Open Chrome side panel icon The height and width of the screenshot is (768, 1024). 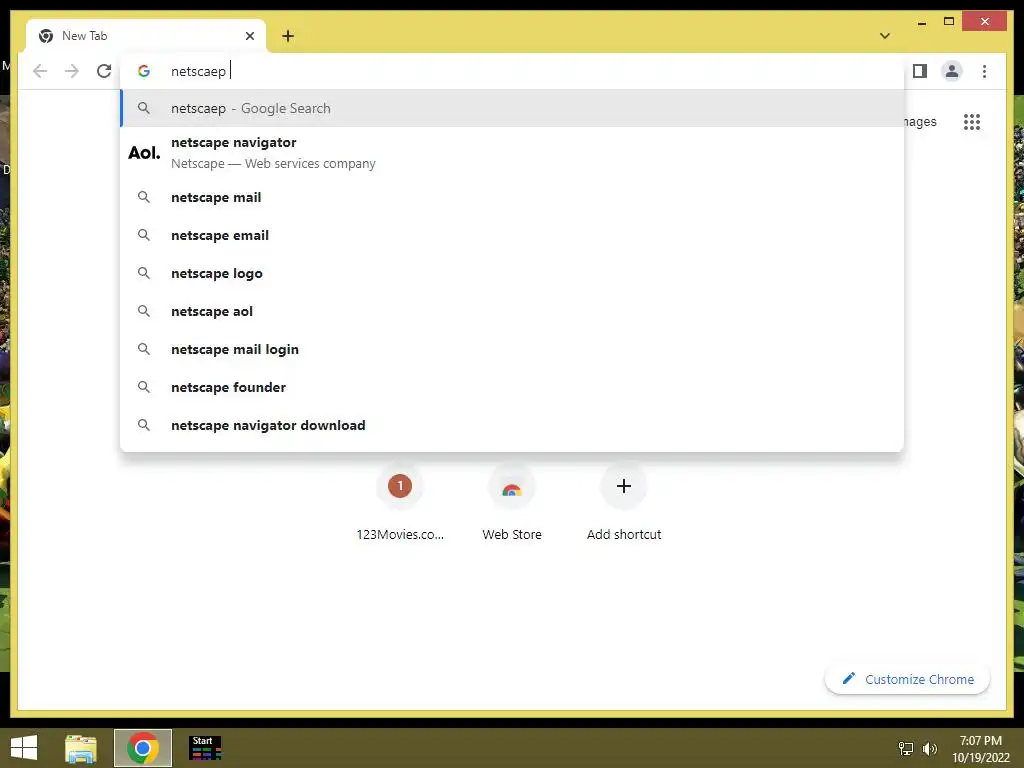tap(920, 71)
